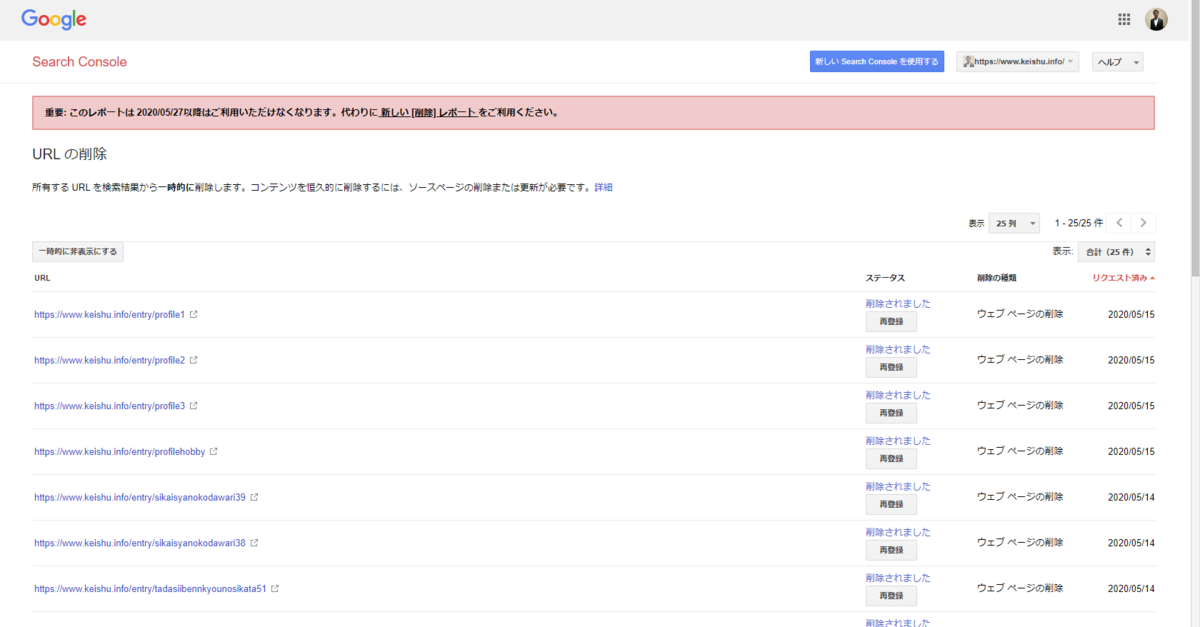Open the entry/tadasiibennkyounosikata51 URL link
1200x627 pixels.
click(150, 589)
